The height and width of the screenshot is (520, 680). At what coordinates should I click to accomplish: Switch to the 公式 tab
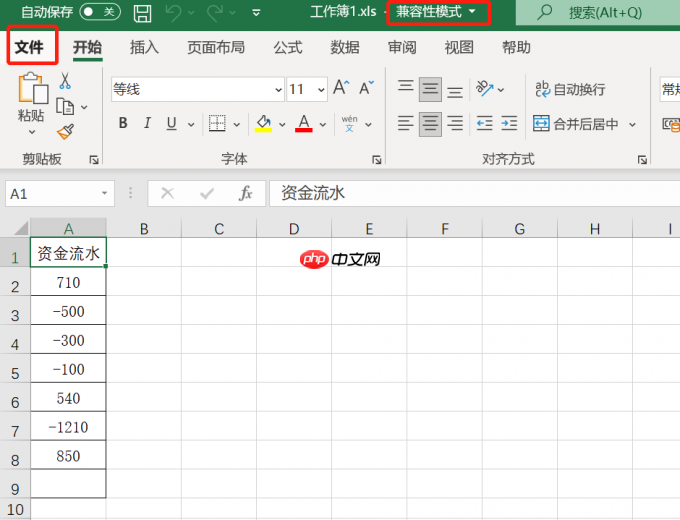tap(288, 47)
